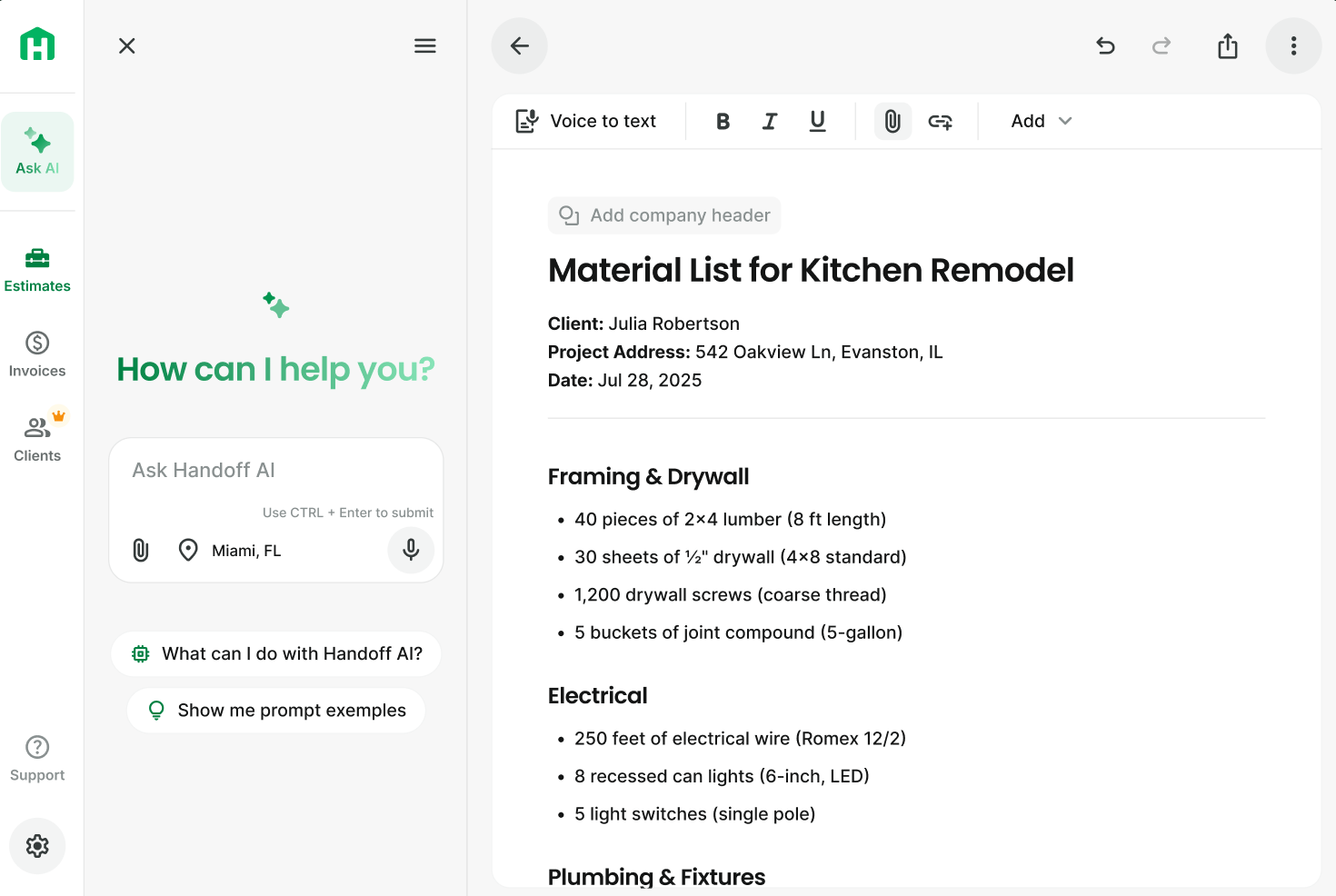Toggle underline formatting
This screenshot has width=1336, height=896.
click(x=818, y=121)
